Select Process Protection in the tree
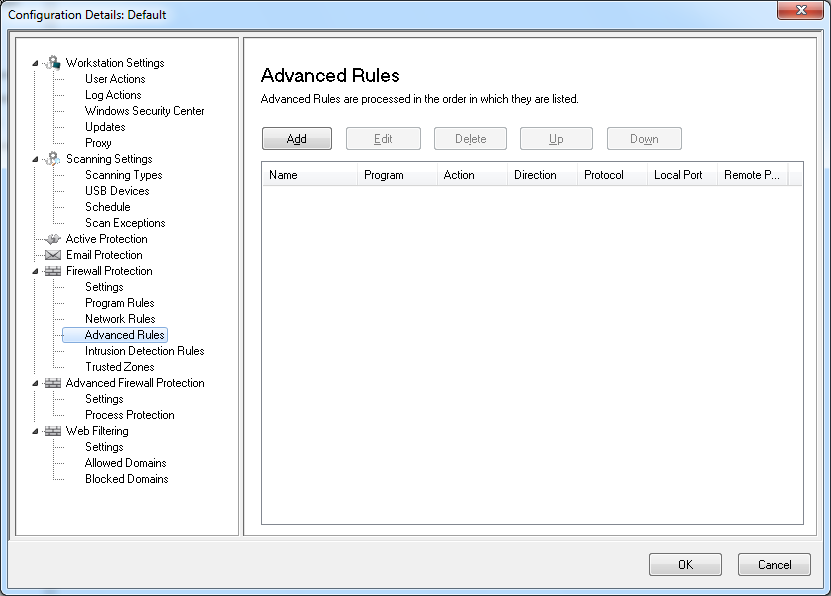This screenshot has width=831, height=596. tap(129, 415)
